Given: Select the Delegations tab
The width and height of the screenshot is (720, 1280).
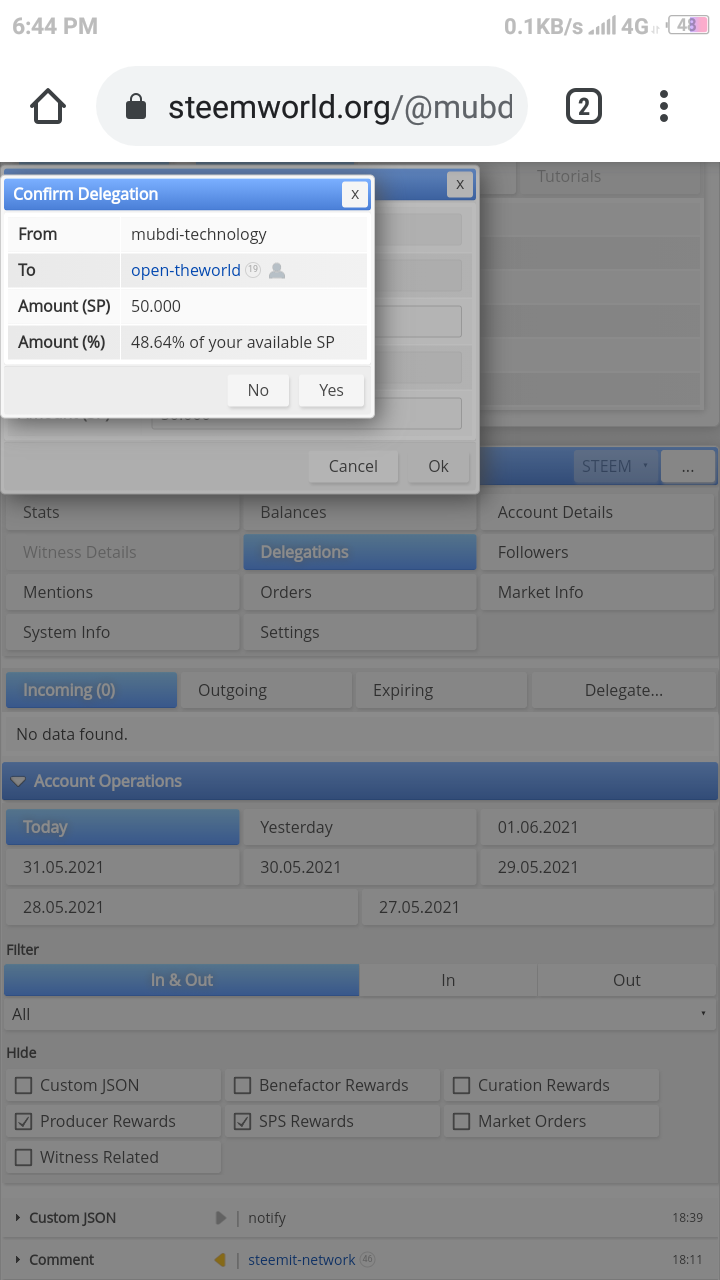Looking at the screenshot, I should 360,552.
